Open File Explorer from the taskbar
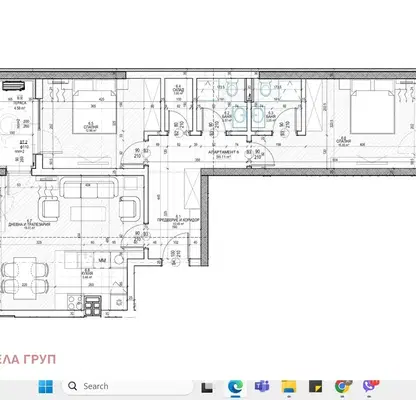This screenshot has height=400, width=416. [x=289, y=386]
